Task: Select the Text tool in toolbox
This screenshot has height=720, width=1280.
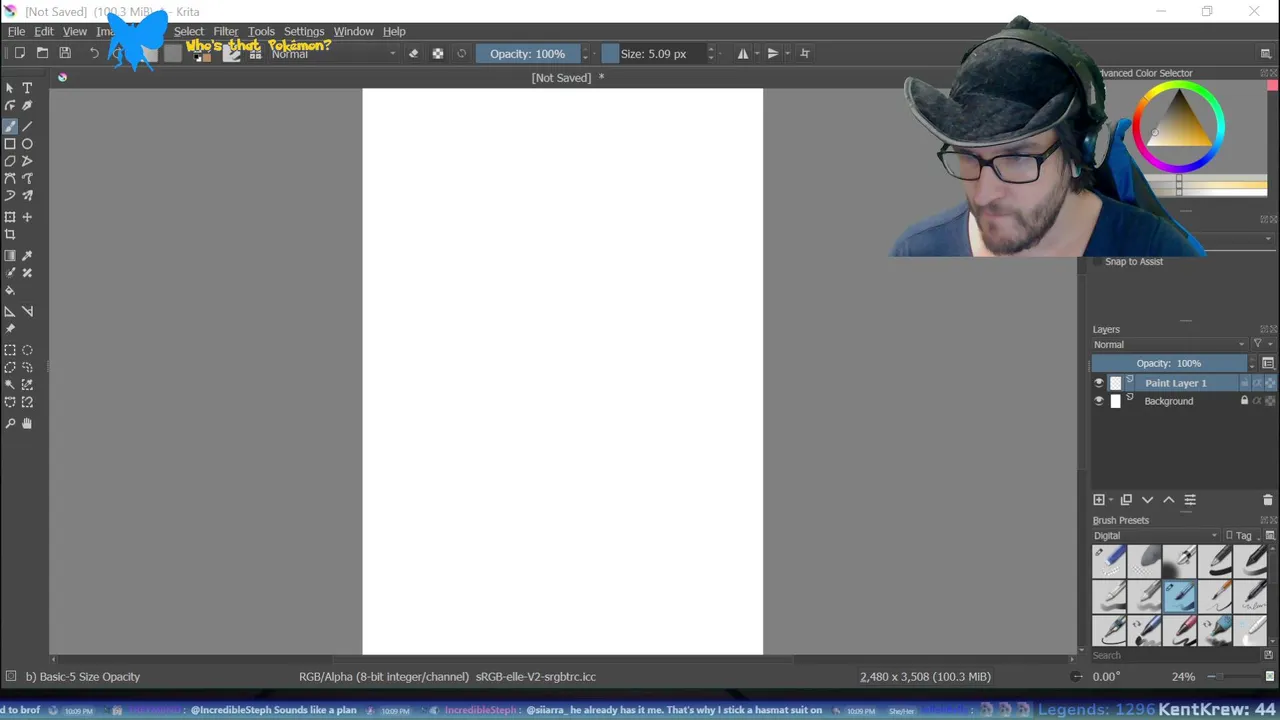Action: [x=27, y=88]
